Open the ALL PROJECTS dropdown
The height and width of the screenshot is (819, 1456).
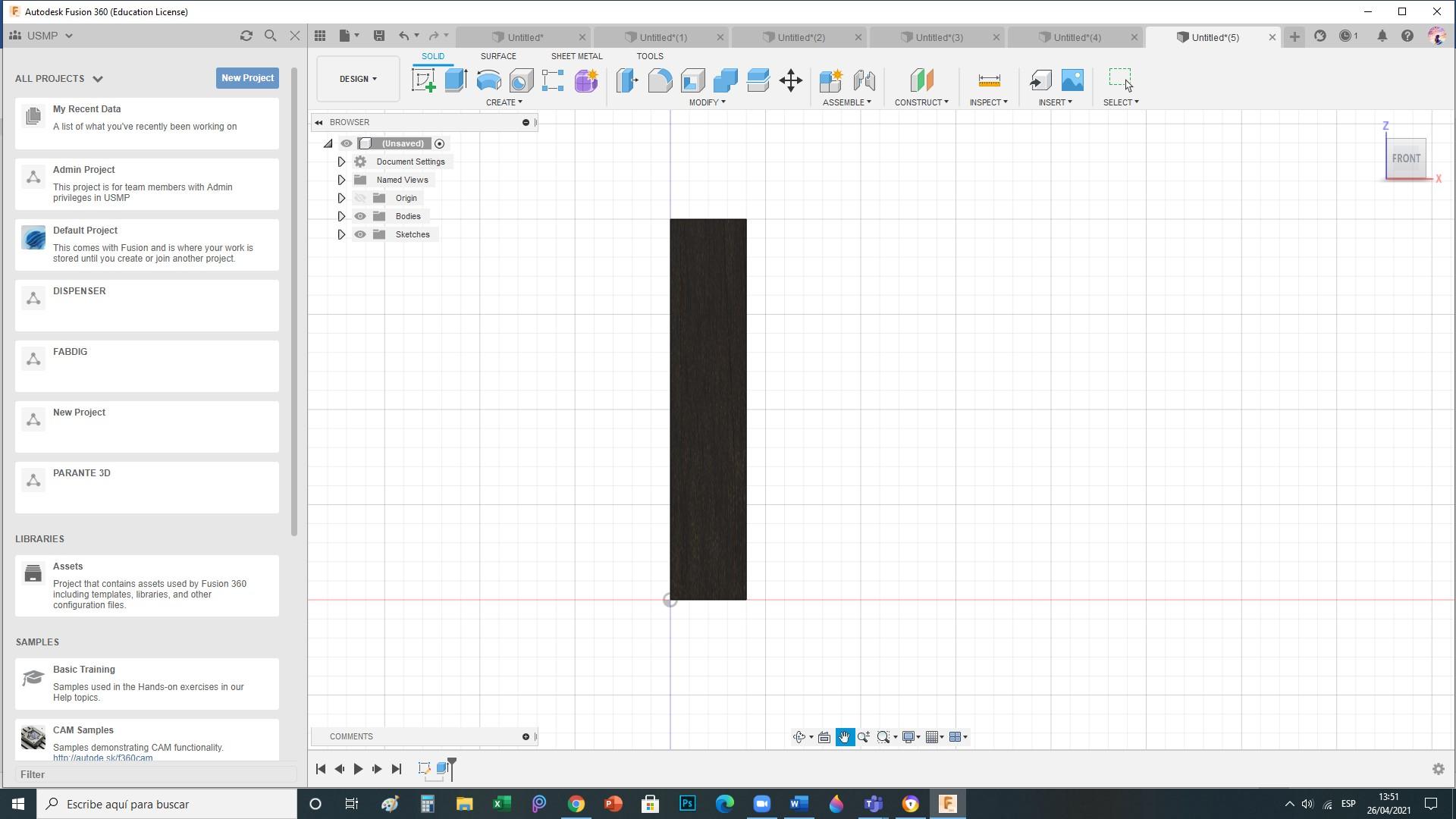(x=59, y=78)
